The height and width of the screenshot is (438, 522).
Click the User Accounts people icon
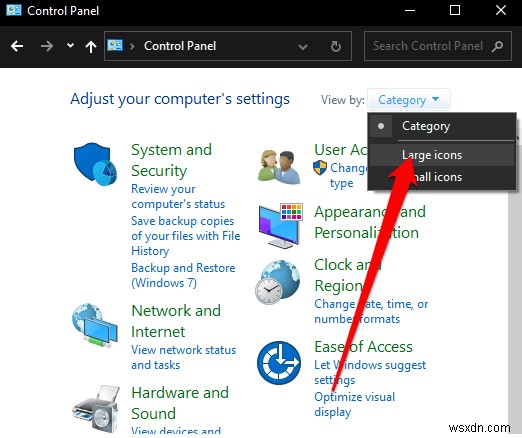pos(279,166)
